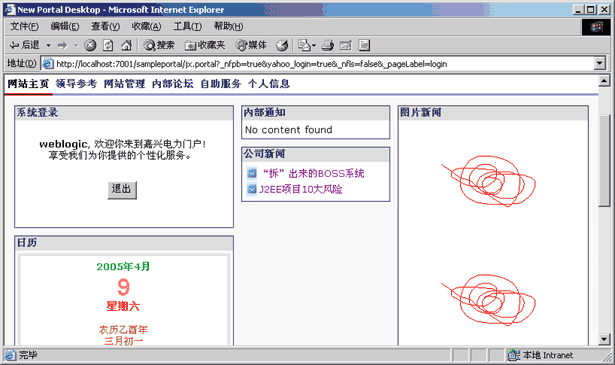Open the 收藏(A) menu
The width and height of the screenshot is (615, 365).
pos(146,26)
